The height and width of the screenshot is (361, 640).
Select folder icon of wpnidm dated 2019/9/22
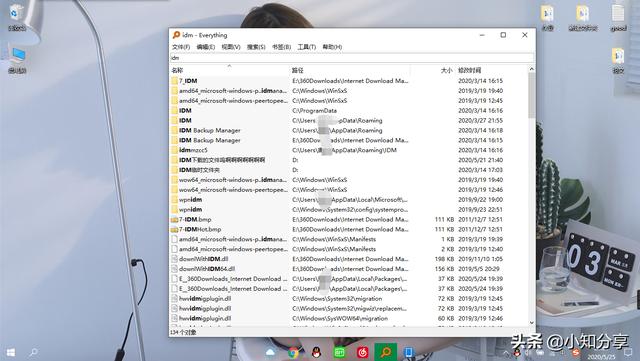click(x=174, y=199)
